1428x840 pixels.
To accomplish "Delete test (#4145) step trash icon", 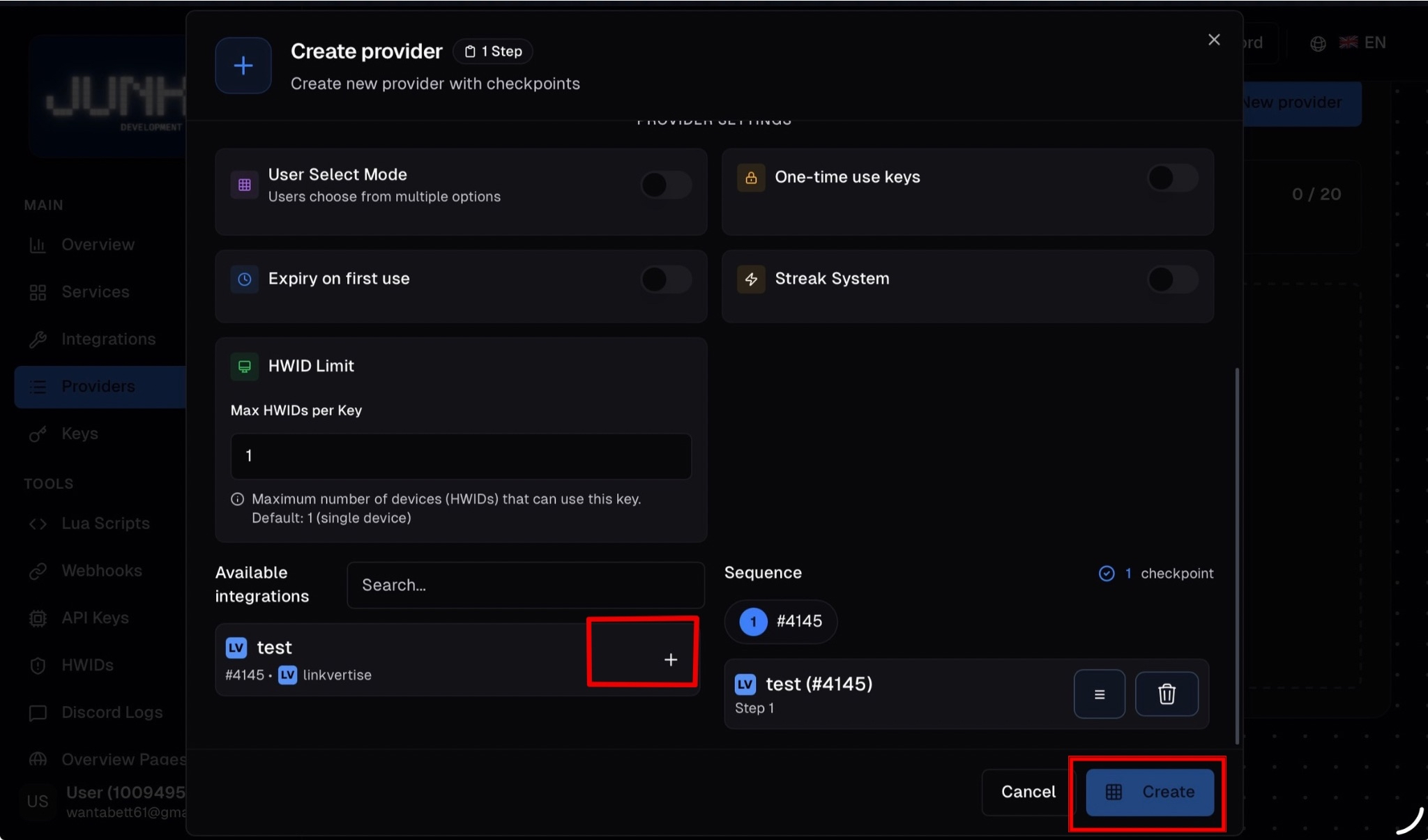I will click(1167, 694).
